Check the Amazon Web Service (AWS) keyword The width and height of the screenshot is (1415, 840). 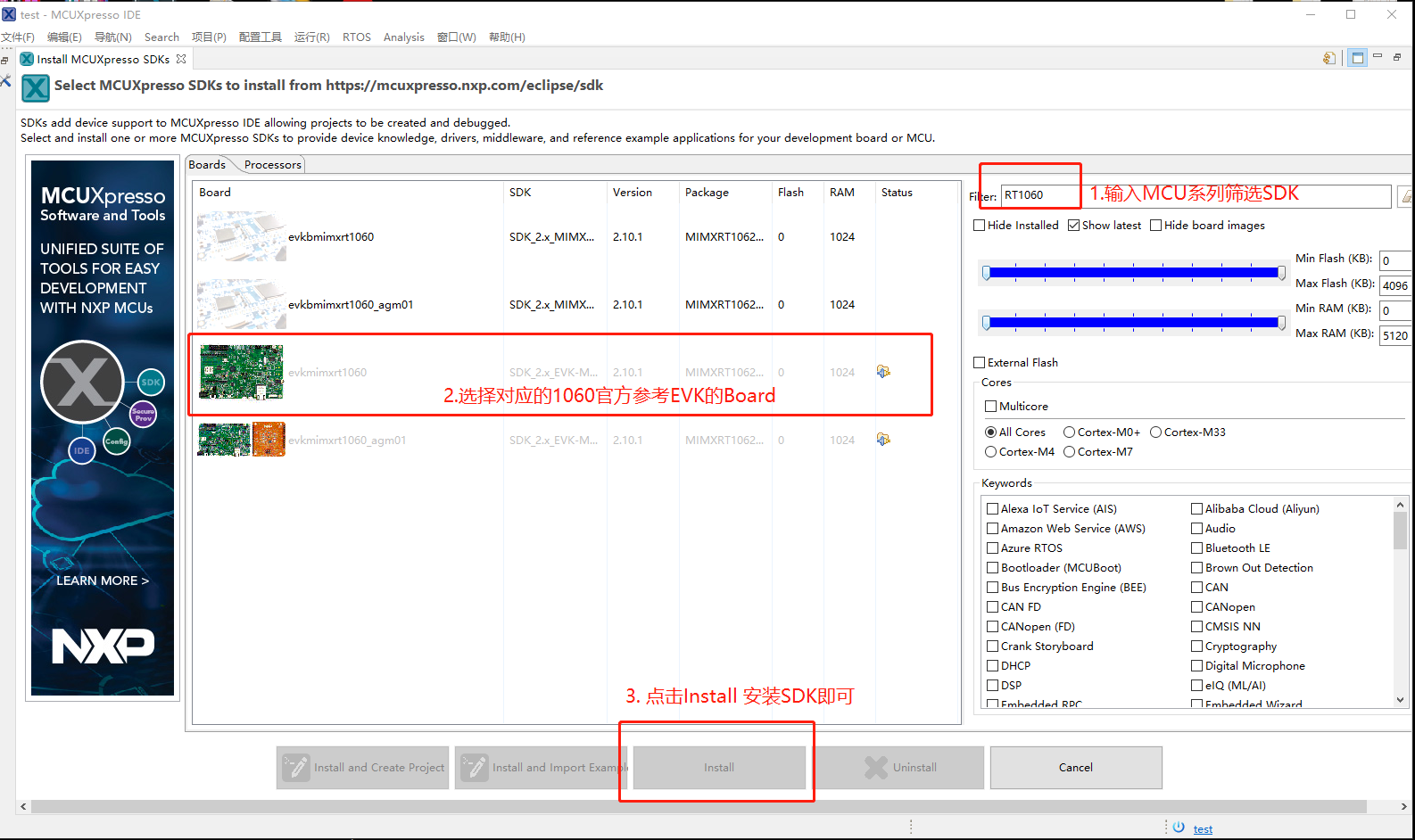point(993,529)
